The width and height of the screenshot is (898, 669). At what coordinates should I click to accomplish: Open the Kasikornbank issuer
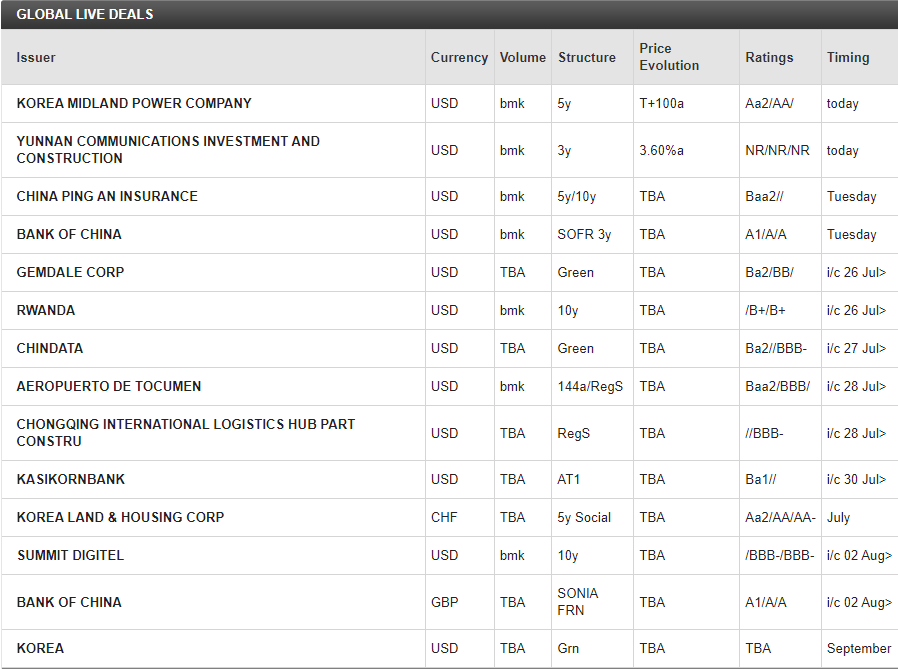70,479
